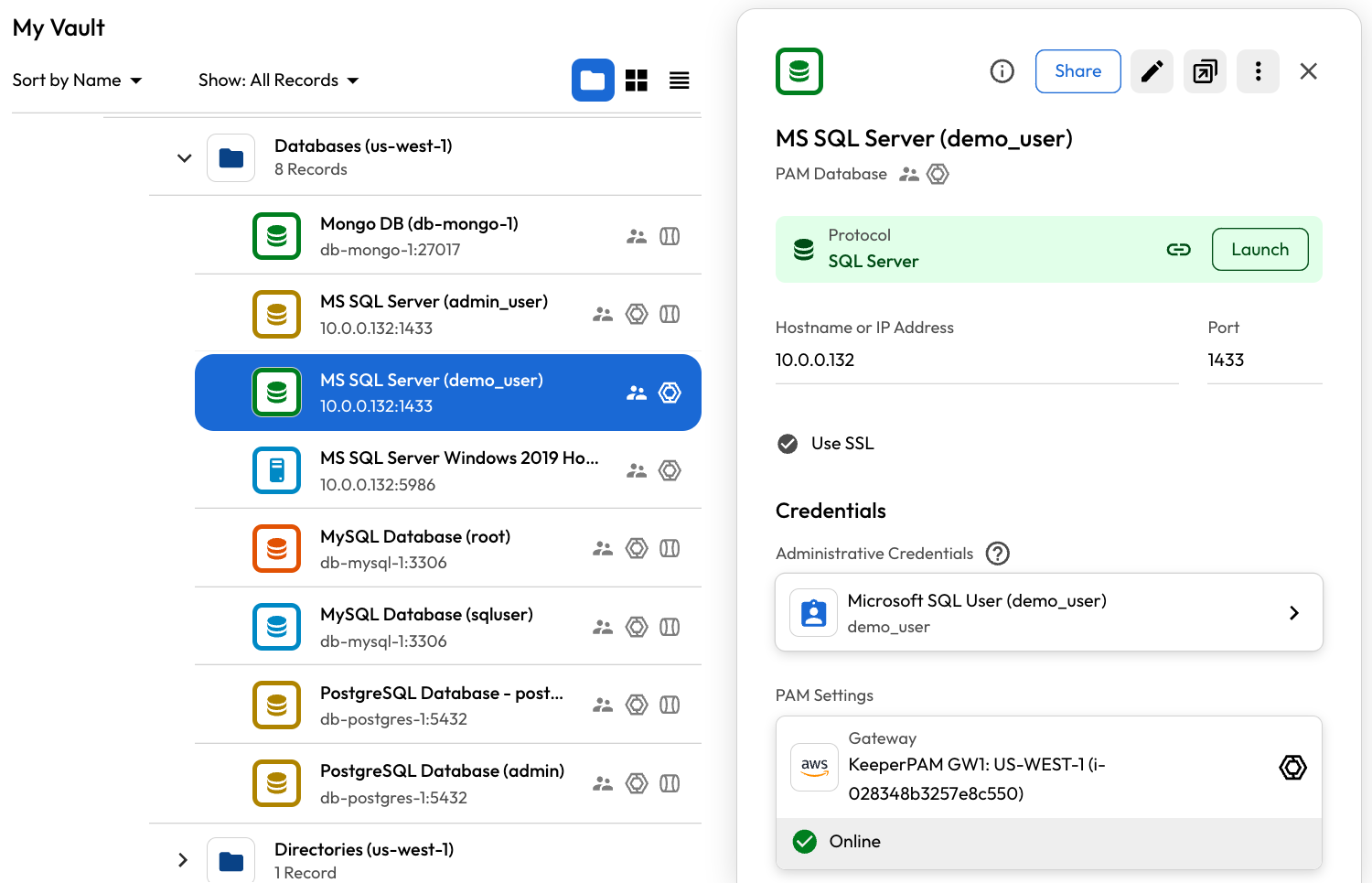The height and width of the screenshot is (883, 1372).
Task: Switch to folder view mode
Action: pyautogui.click(x=593, y=81)
